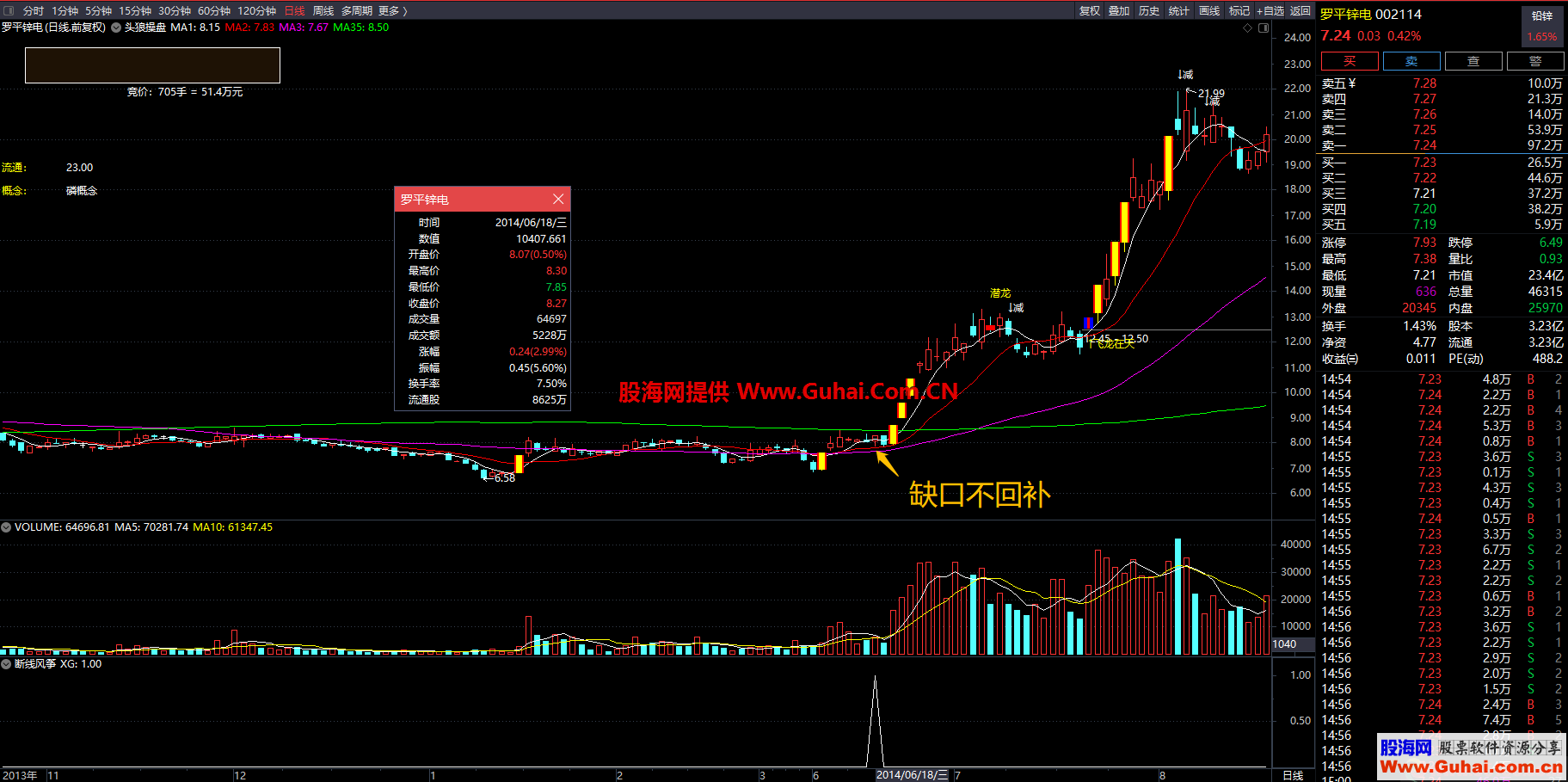Click the 换手率 7.50% row in popup
This screenshot has width=1568, height=782.
point(483,384)
